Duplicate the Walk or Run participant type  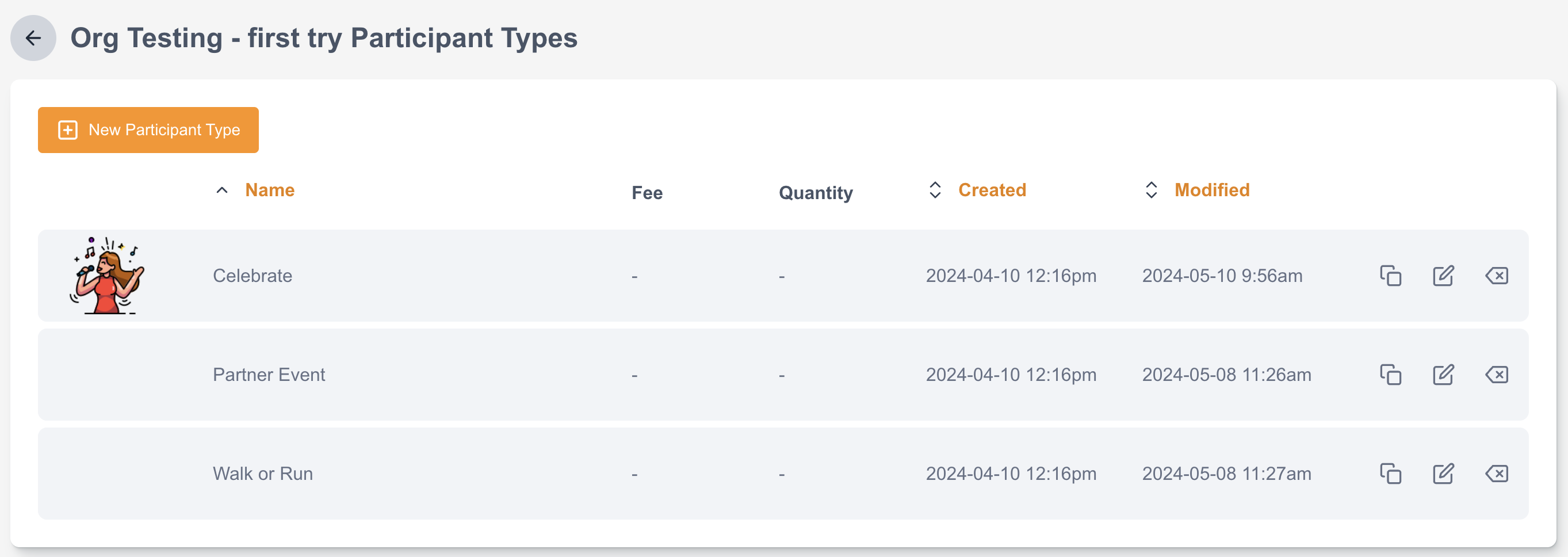coord(1390,474)
